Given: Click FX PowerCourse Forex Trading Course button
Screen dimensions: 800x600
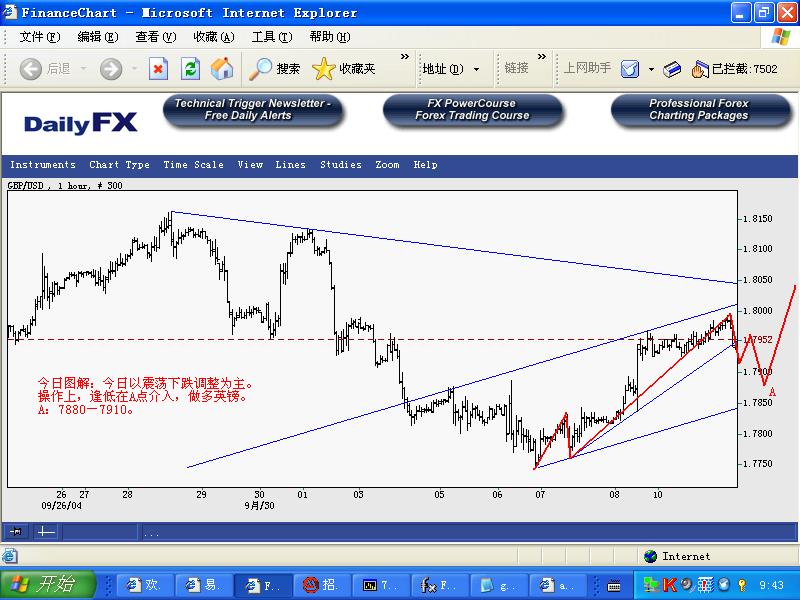Looking at the screenshot, I should [472, 110].
